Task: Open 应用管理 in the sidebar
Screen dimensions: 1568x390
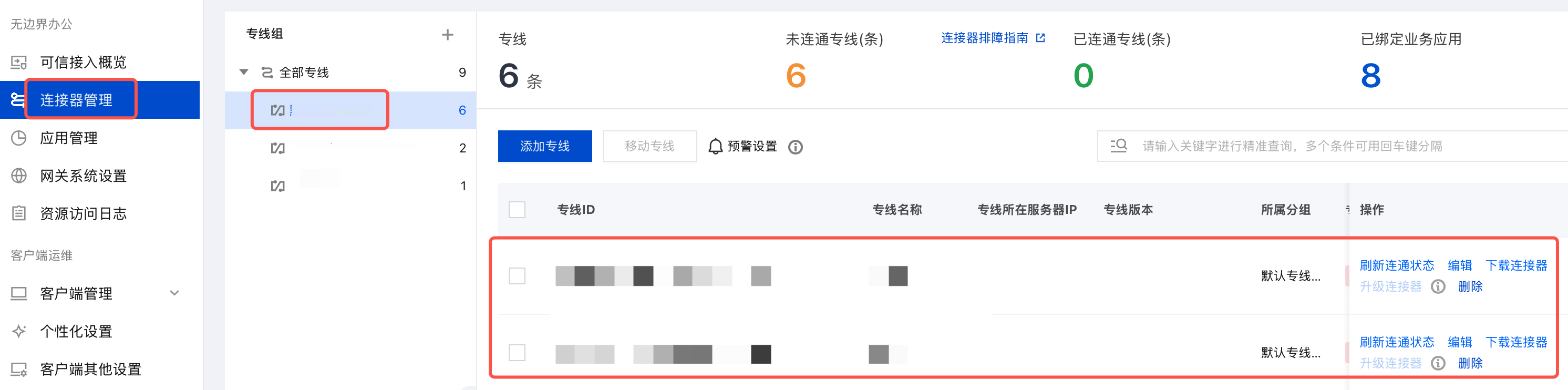Action: pos(69,138)
